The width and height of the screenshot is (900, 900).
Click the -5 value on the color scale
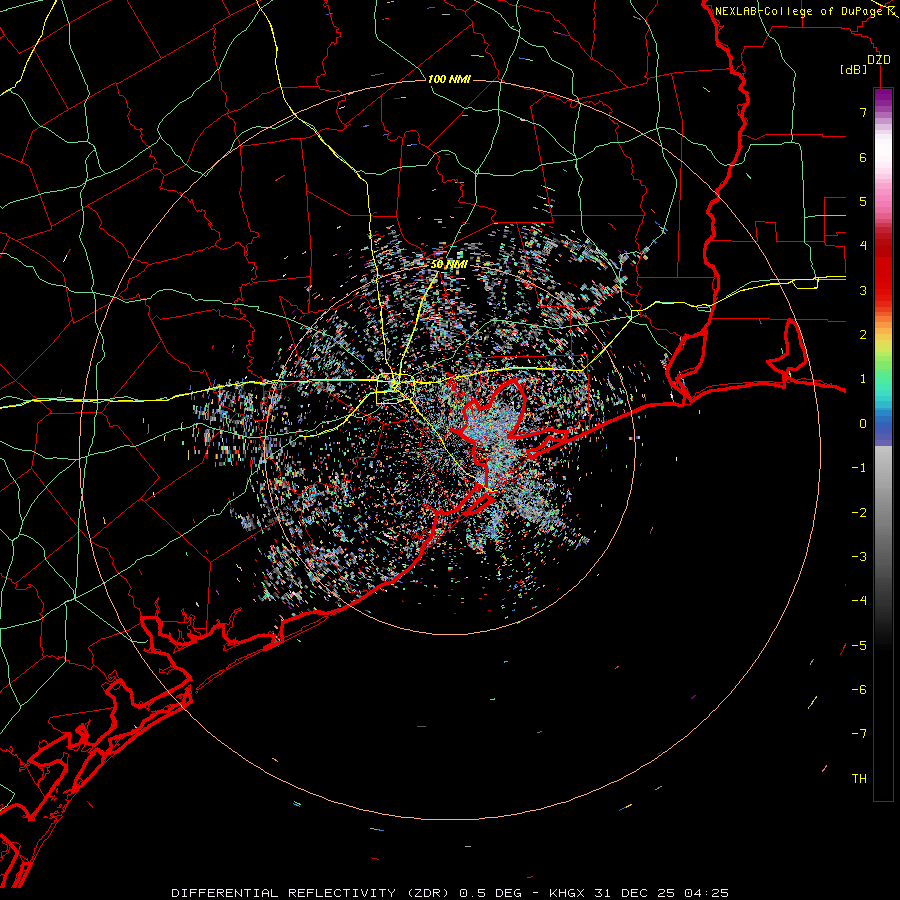coord(859,645)
